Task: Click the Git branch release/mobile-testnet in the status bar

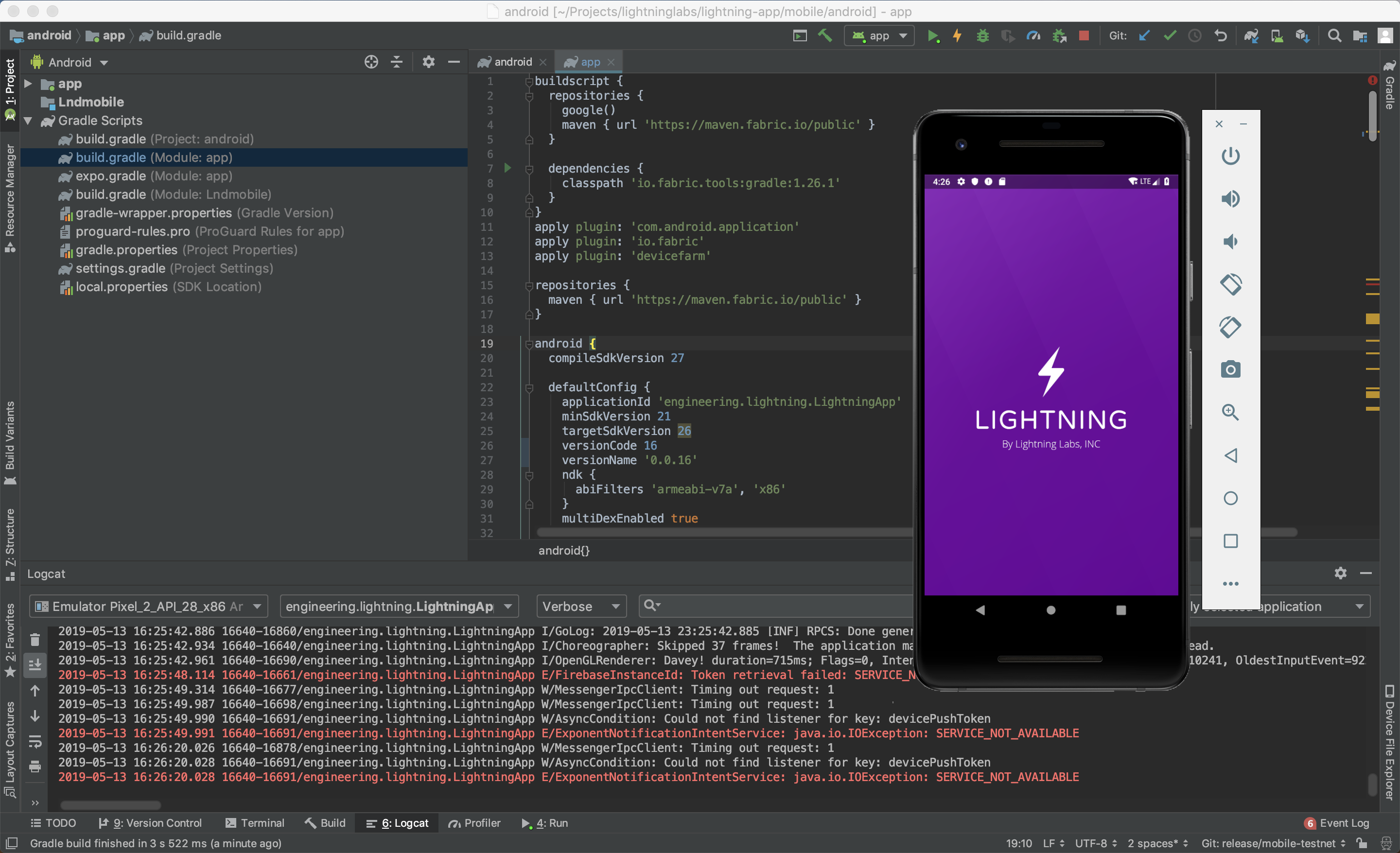Action: (1273, 843)
